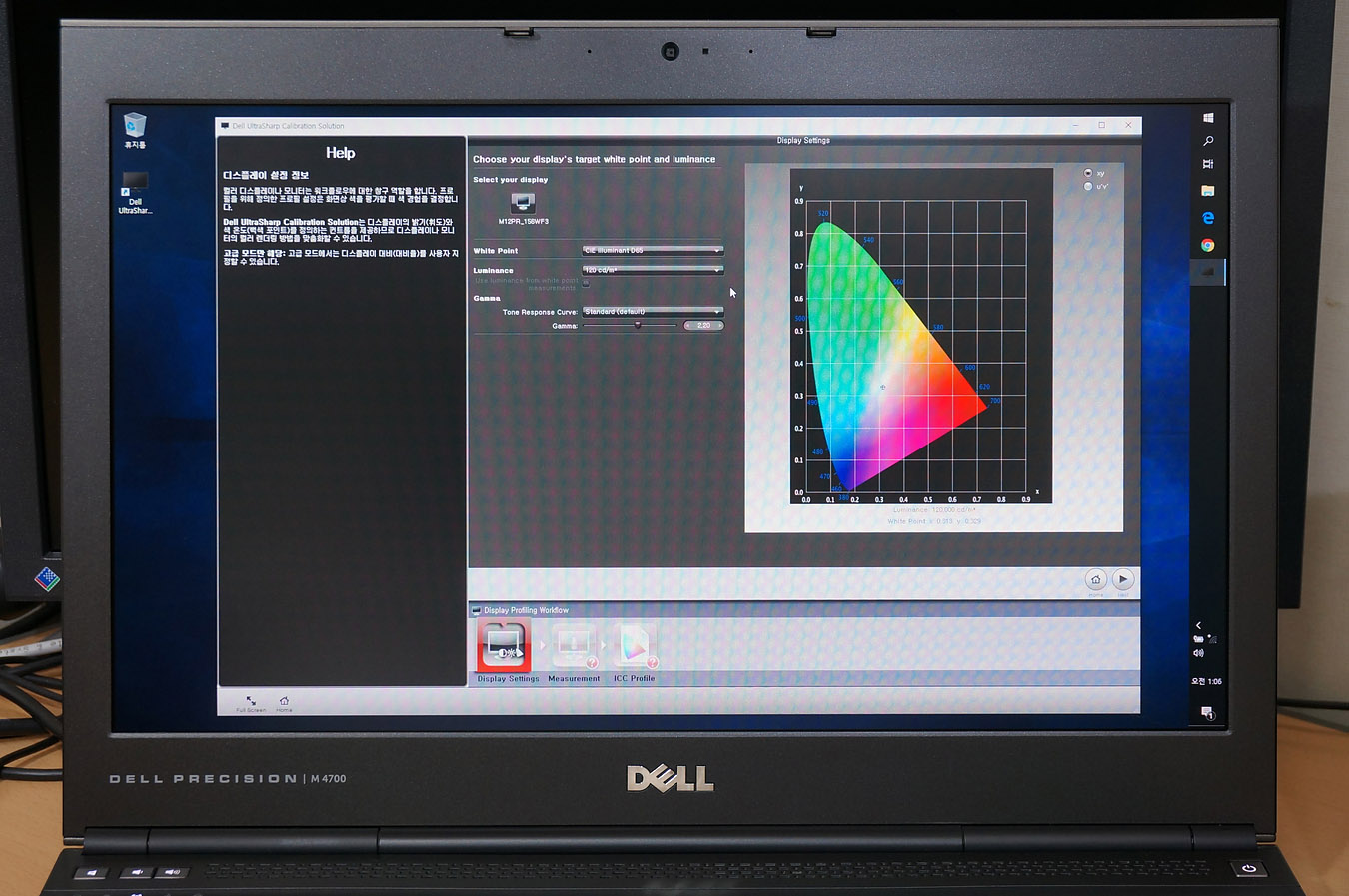Open the battery status tray icon
The height and width of the screenshot is (896, 1349).
[1198, 638]
